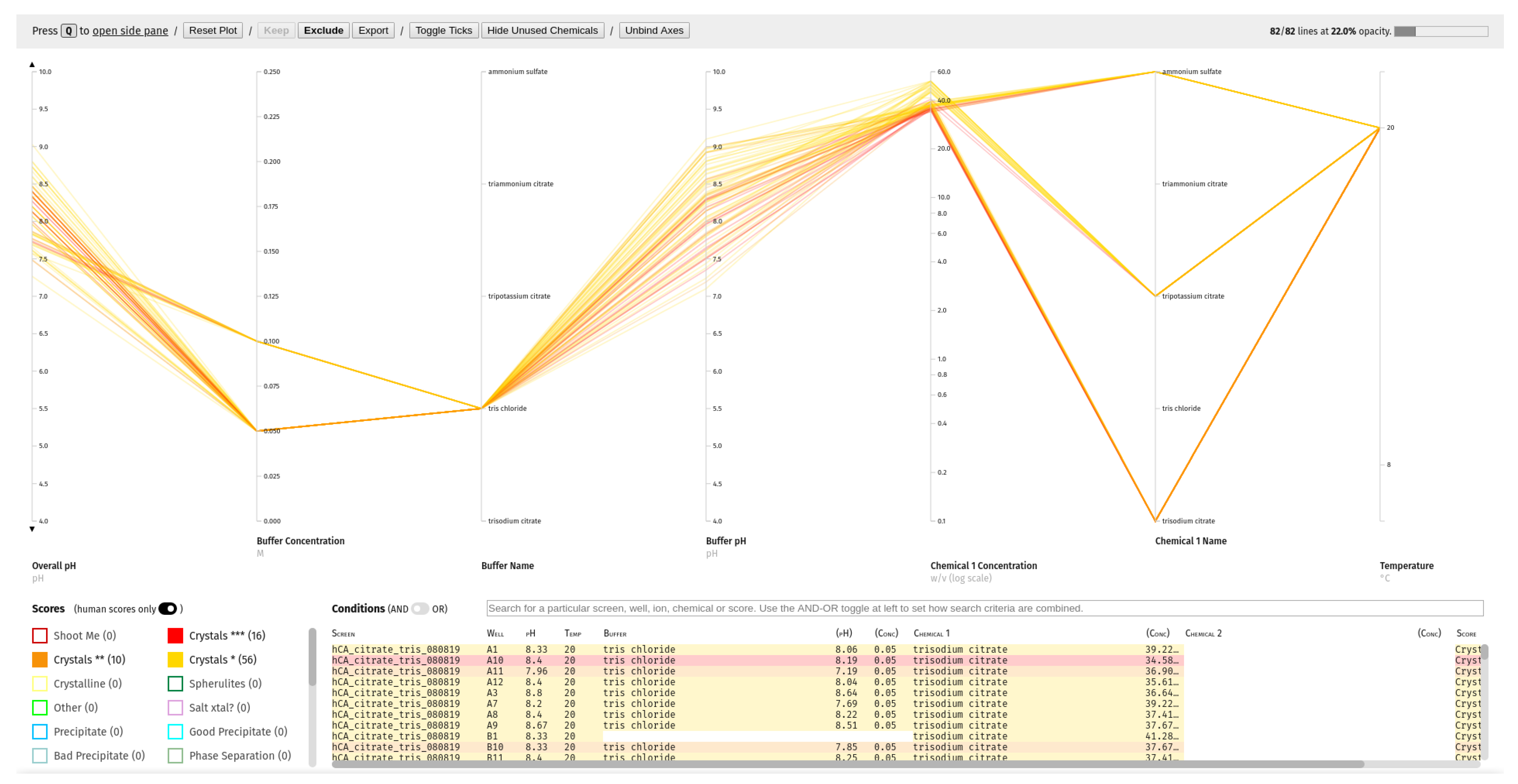Viewport: 1518px width, 784px height.
Task: Select the well A12 condition row
Action: point(906,682)
